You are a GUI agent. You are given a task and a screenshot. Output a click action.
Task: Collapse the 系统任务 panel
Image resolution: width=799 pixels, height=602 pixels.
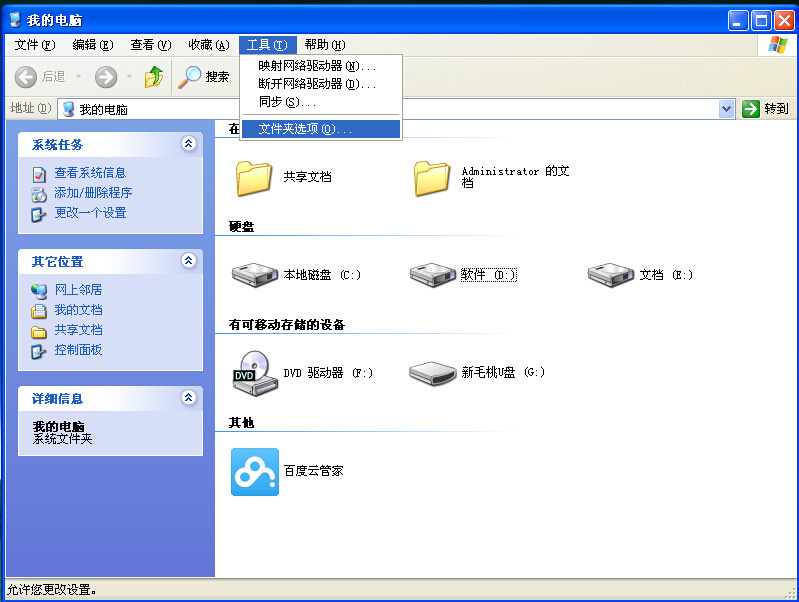(x=189, y=144)
